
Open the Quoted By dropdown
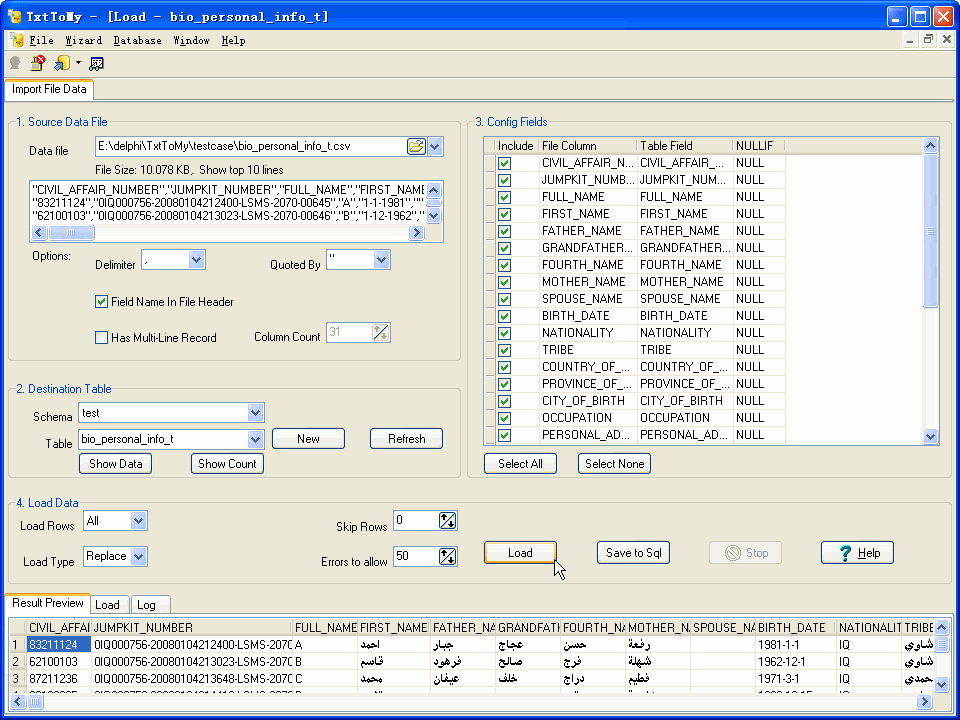[x=381, y=260]
